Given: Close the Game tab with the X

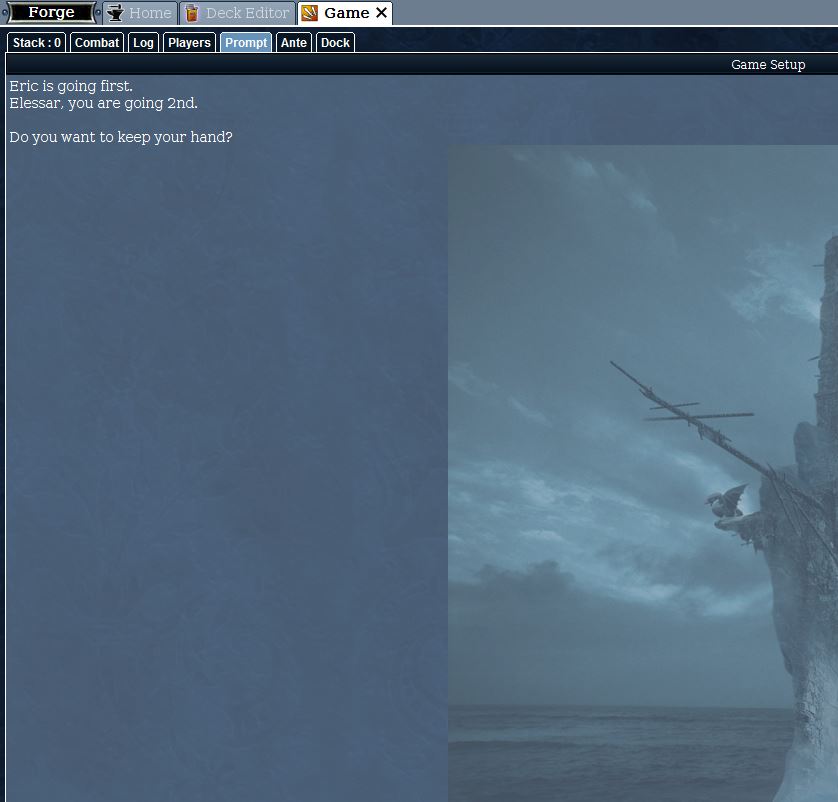Looking at the screenshot, I should point(381,12).
